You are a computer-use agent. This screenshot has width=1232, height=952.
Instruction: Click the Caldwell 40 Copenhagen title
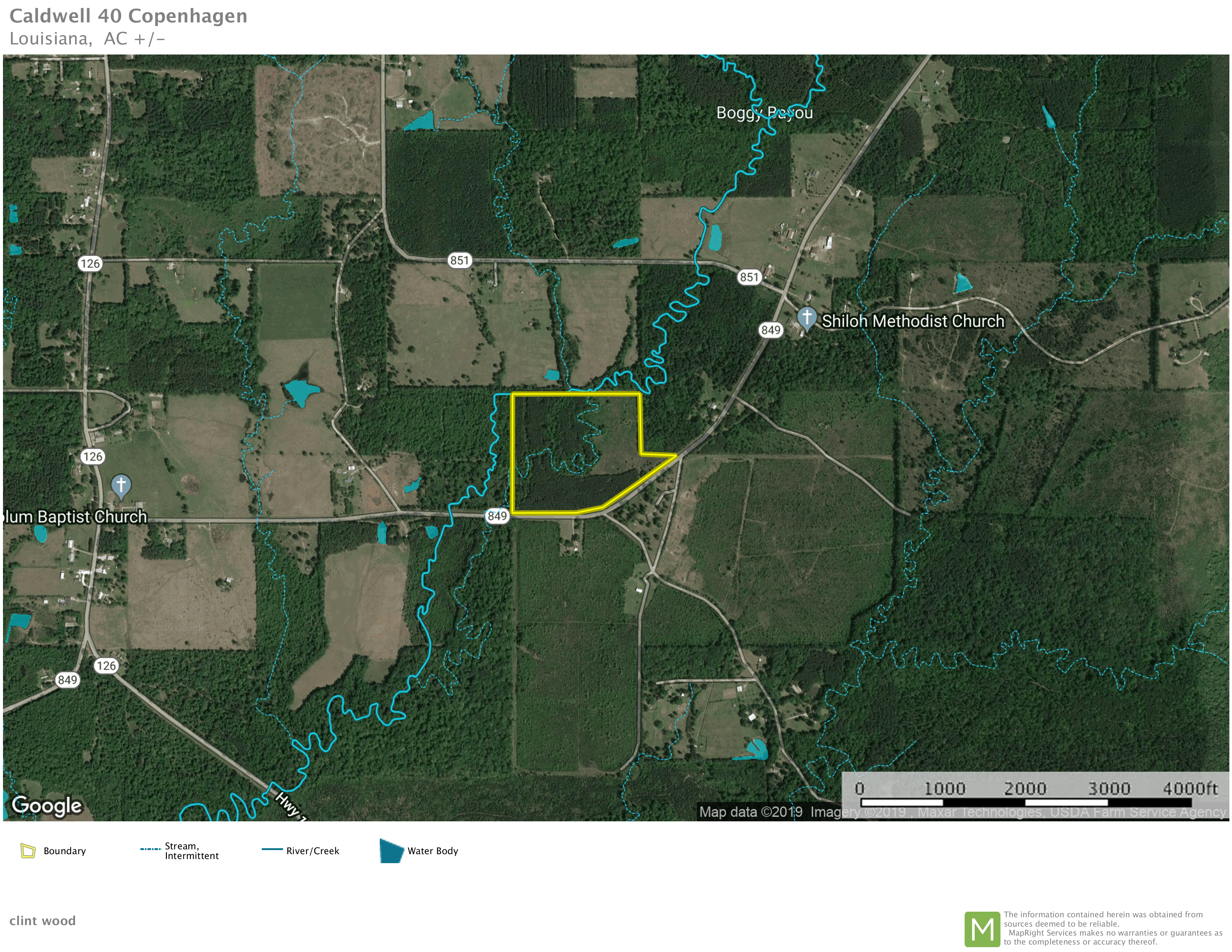tap(128, 16)
